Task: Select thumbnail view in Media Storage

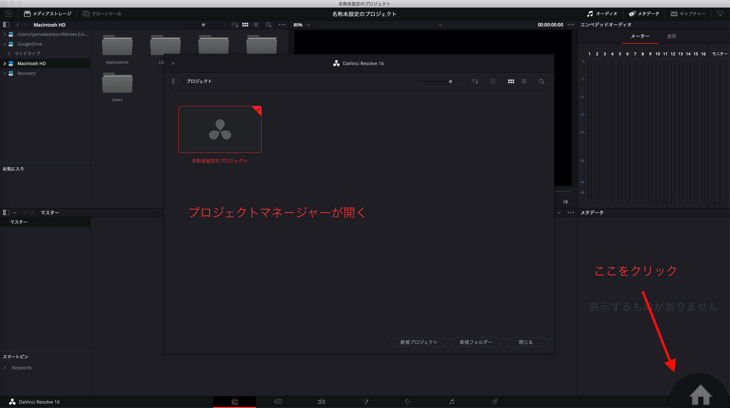Action: [x=245, y=25]
